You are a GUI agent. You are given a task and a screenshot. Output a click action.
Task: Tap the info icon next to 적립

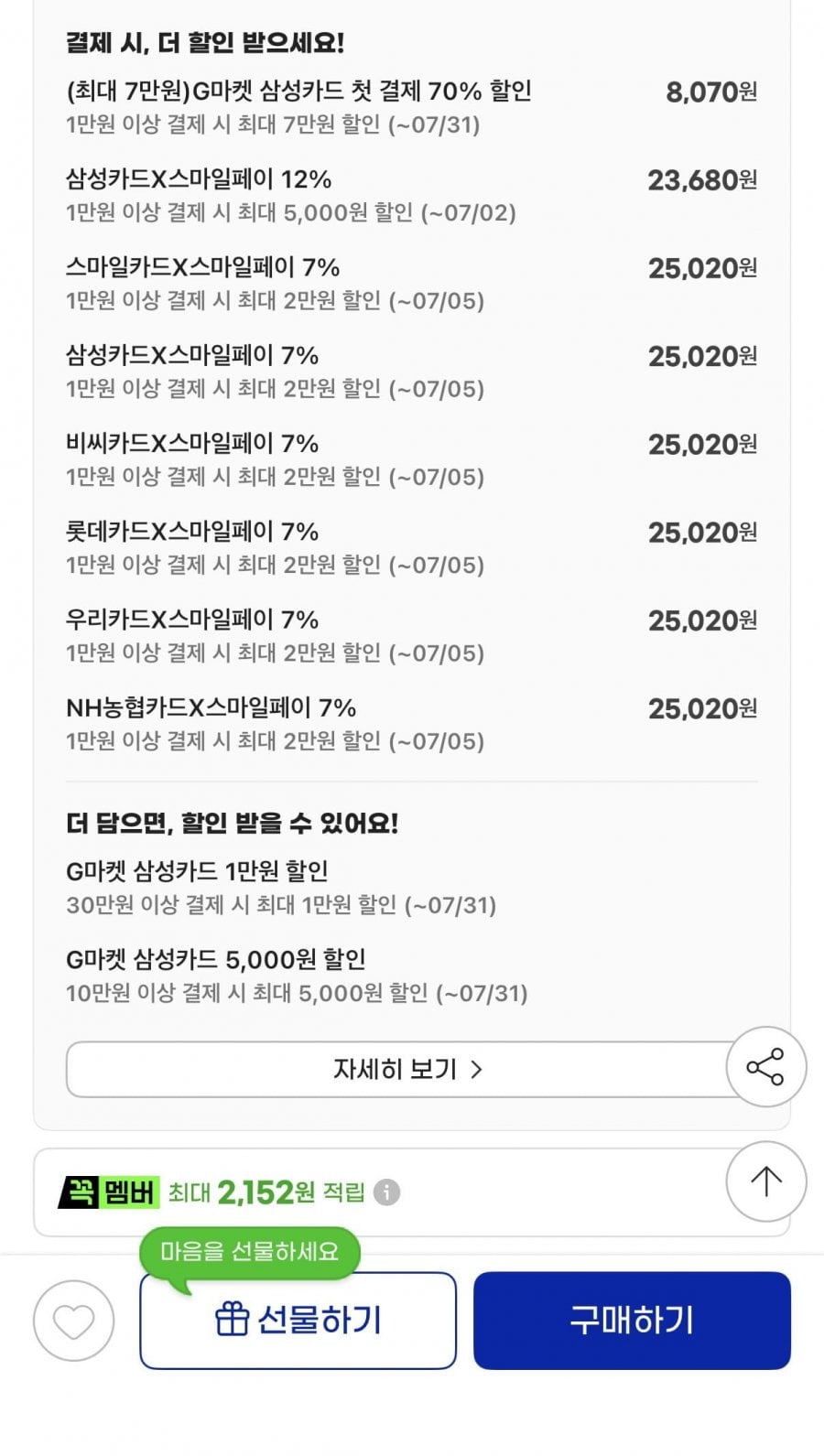tap(386, 1192)
